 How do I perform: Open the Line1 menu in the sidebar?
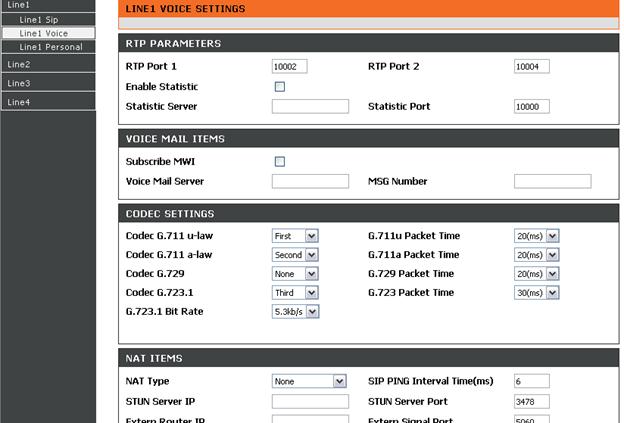click(48, 6)
